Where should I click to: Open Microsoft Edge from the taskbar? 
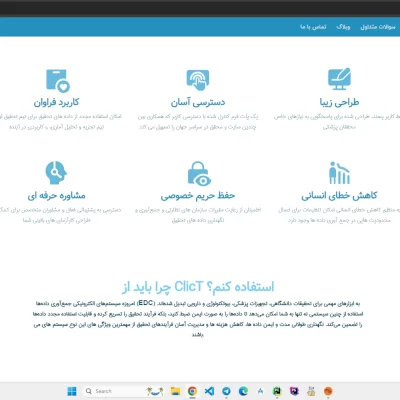point(243,391)
